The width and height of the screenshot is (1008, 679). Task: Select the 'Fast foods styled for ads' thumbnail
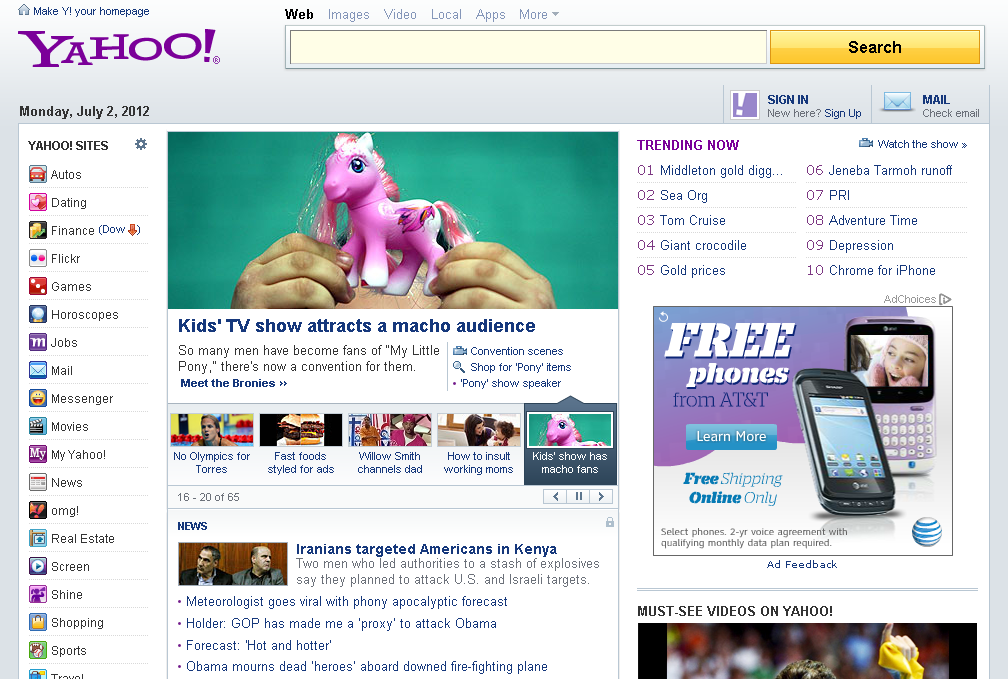click(x=300, y=444)
